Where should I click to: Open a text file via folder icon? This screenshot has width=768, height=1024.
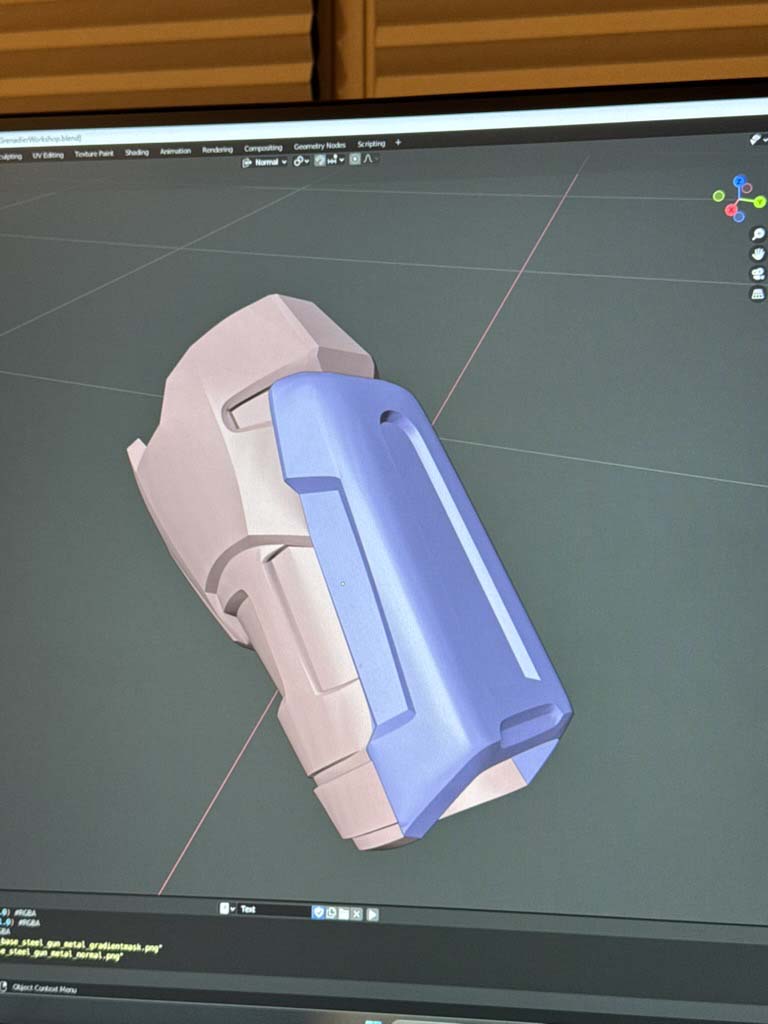[344, 913]
